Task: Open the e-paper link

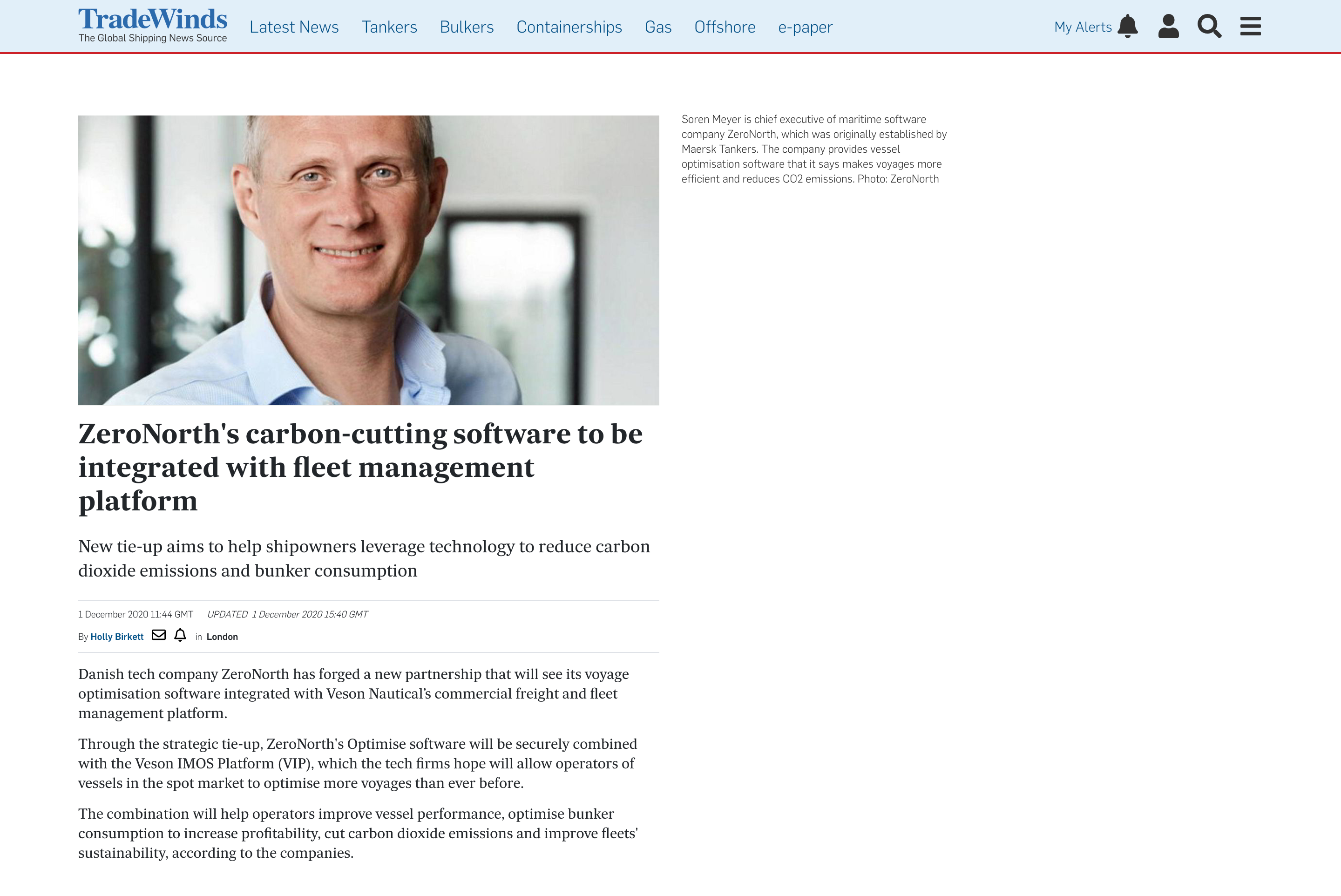Action: click(805, 27)
